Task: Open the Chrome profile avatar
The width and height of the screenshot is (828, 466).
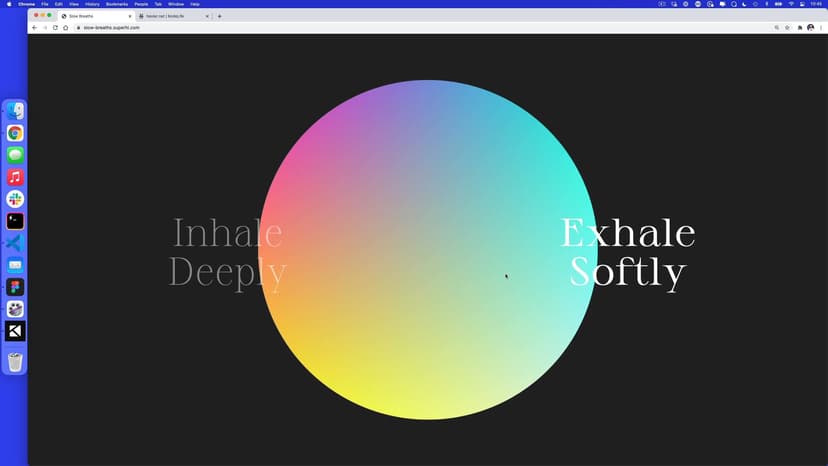Action: click(810, 27)
